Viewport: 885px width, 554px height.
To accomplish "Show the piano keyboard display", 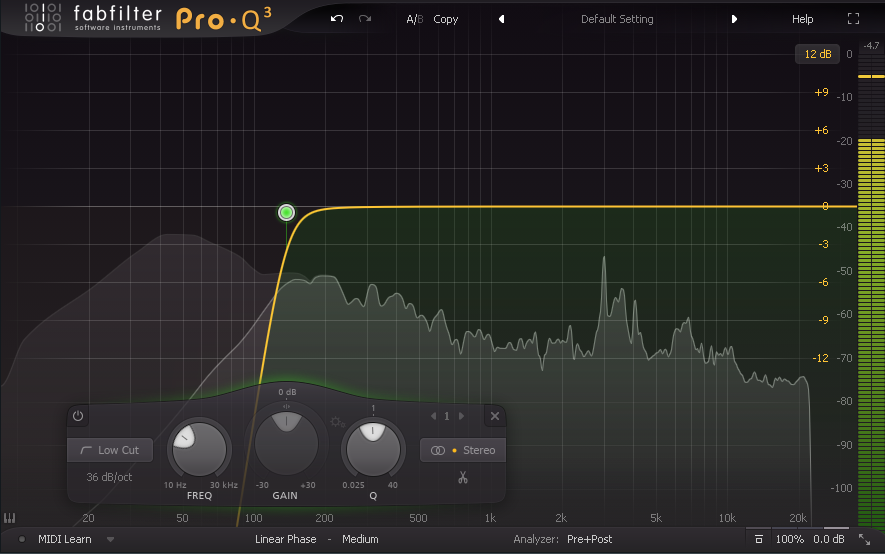I will [x=10, y=518].
